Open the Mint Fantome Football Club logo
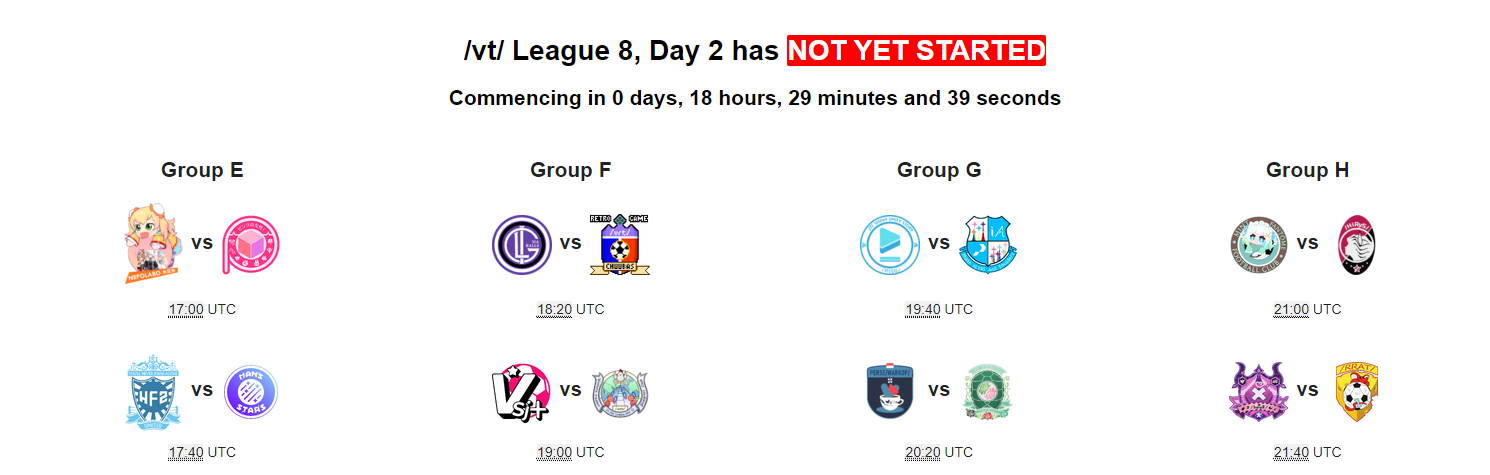The width and height of the screenshot is (1490, 475). pyautogui.click(x=1258, y=245)
